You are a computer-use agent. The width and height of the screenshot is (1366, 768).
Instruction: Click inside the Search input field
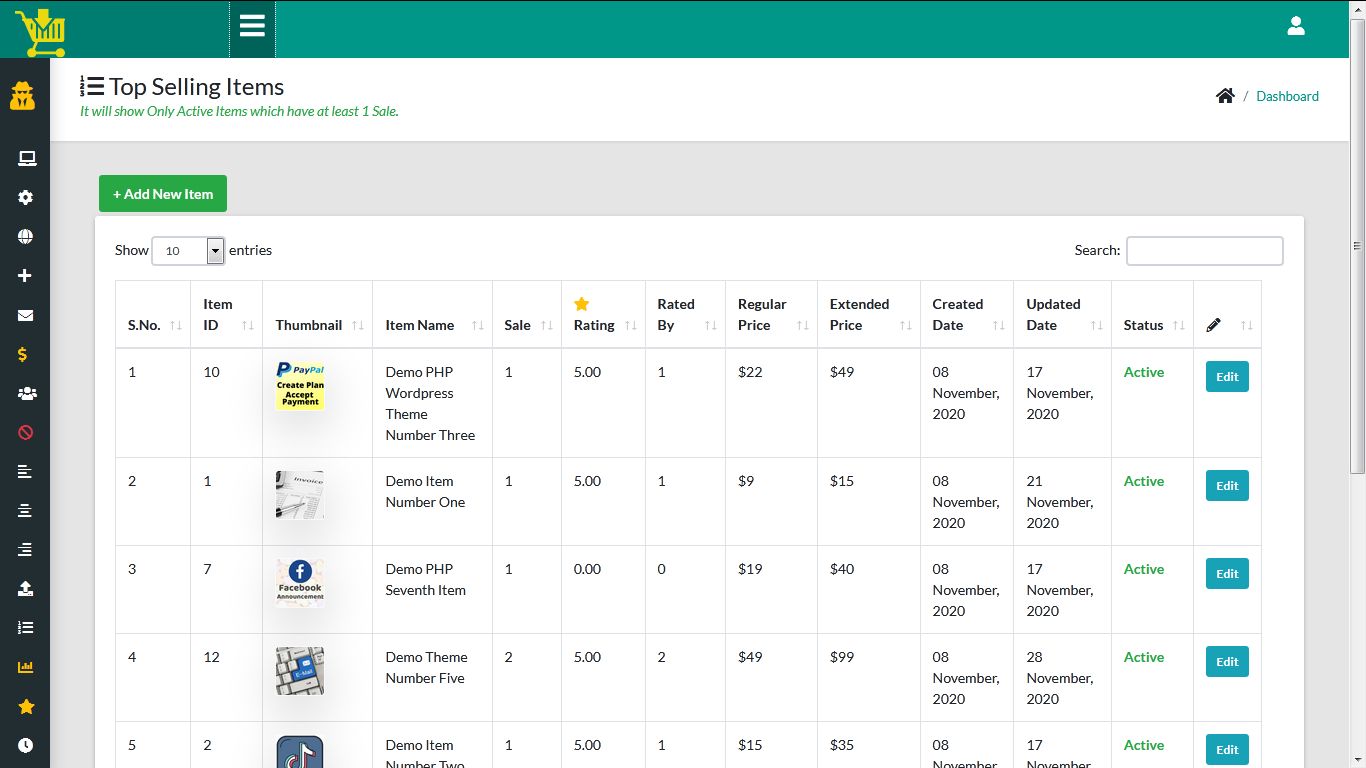(1204, 251)
